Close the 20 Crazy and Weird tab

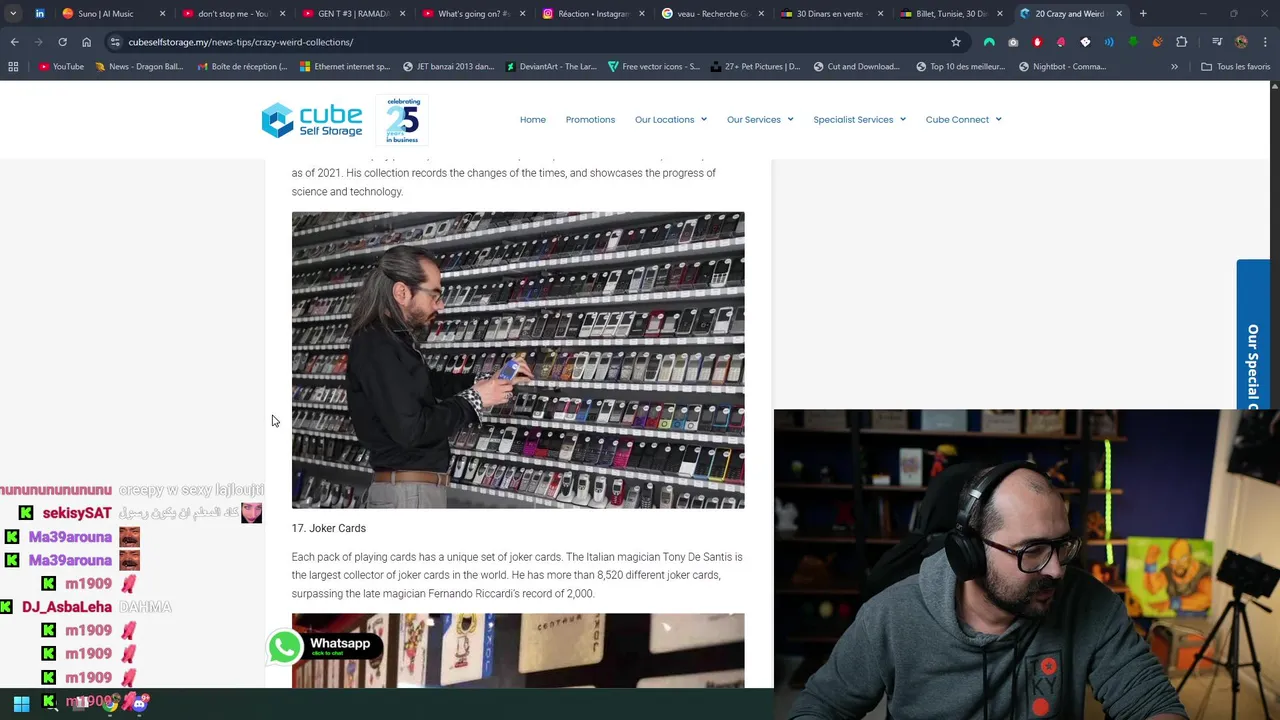click(1119, 14)
